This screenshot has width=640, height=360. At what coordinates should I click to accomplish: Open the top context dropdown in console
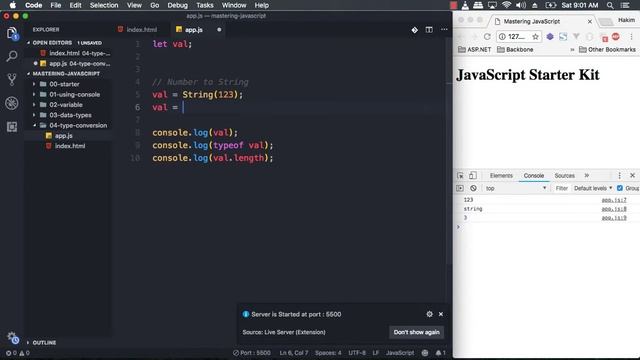516,188
